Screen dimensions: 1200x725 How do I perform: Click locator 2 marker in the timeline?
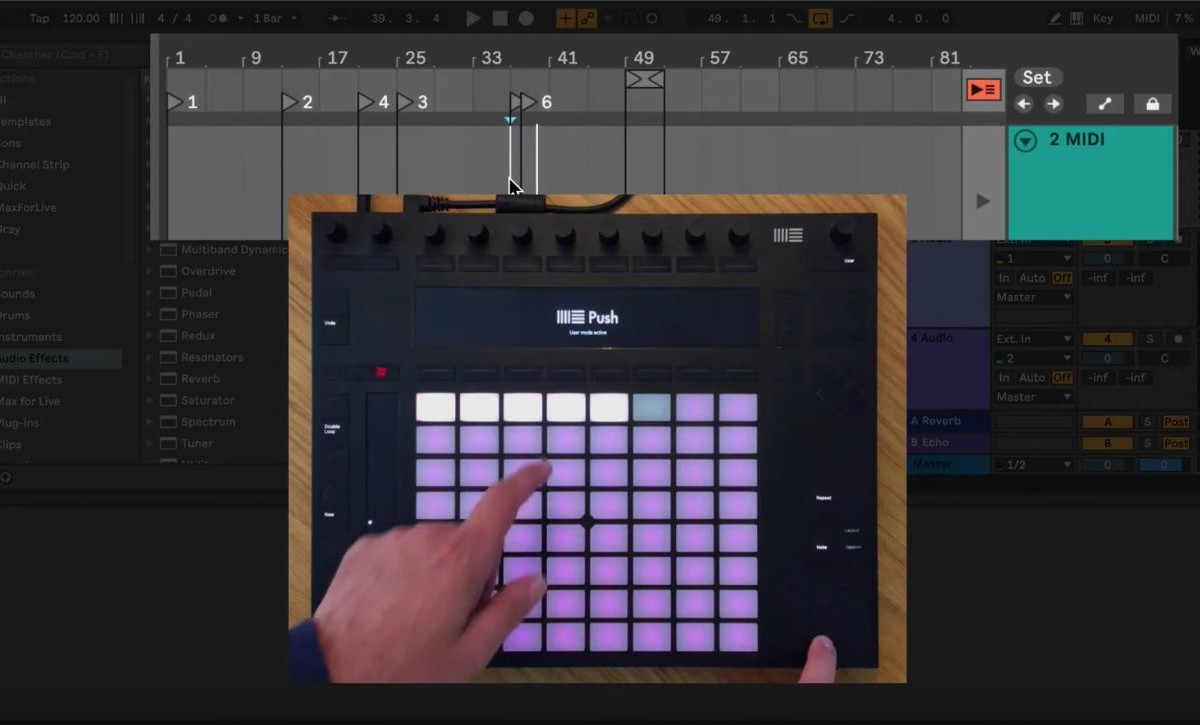coord(290,102)
